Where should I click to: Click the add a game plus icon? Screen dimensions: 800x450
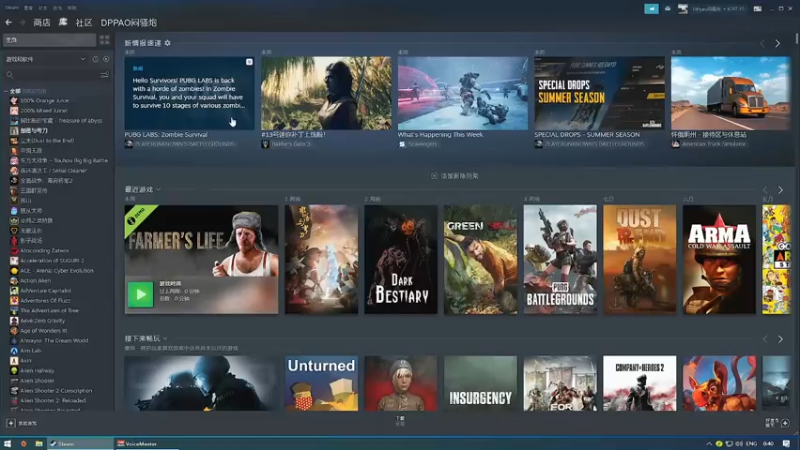(11, 423)
